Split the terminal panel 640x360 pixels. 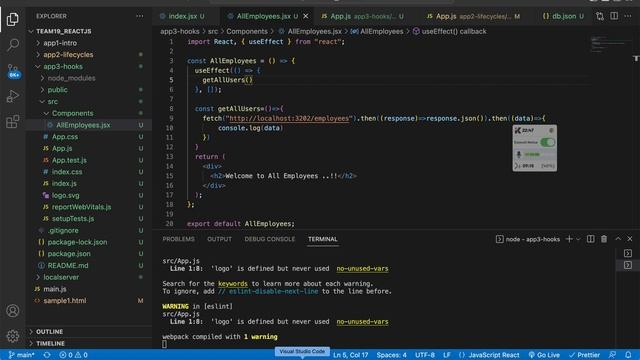pyautogui.click(x=591, y=239)
